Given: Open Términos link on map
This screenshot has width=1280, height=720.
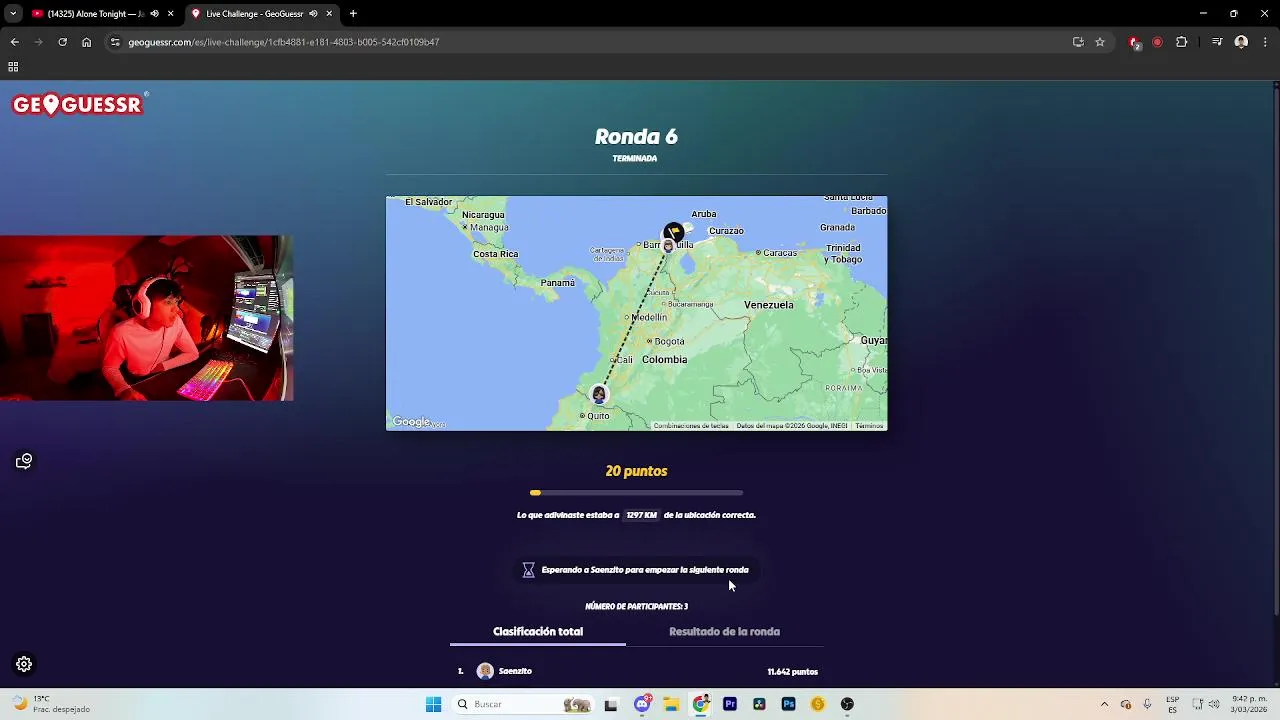Looking at the screenshot, I should [x=869, y=426].
